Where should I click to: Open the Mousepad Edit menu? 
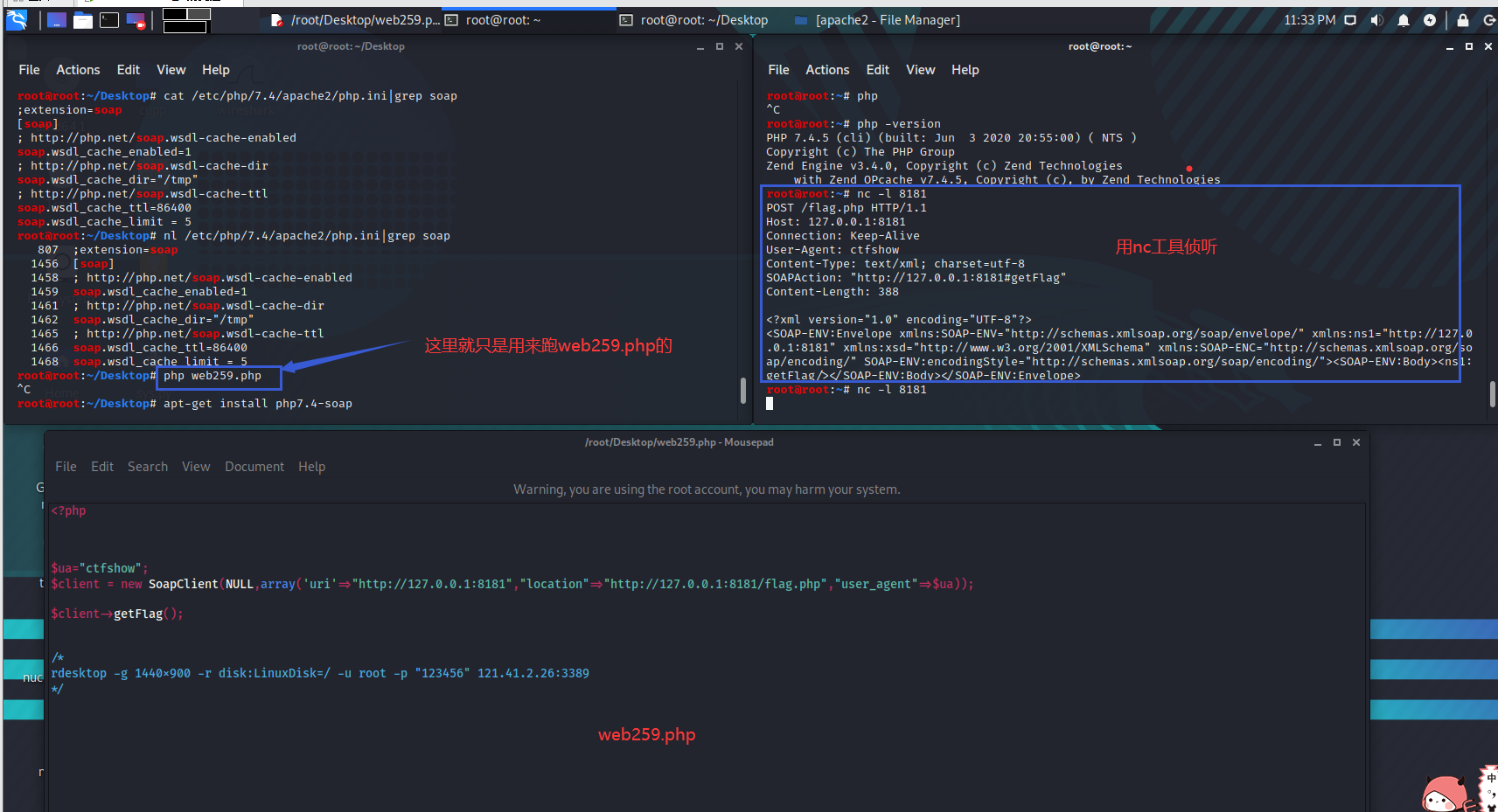click(102, 467)
